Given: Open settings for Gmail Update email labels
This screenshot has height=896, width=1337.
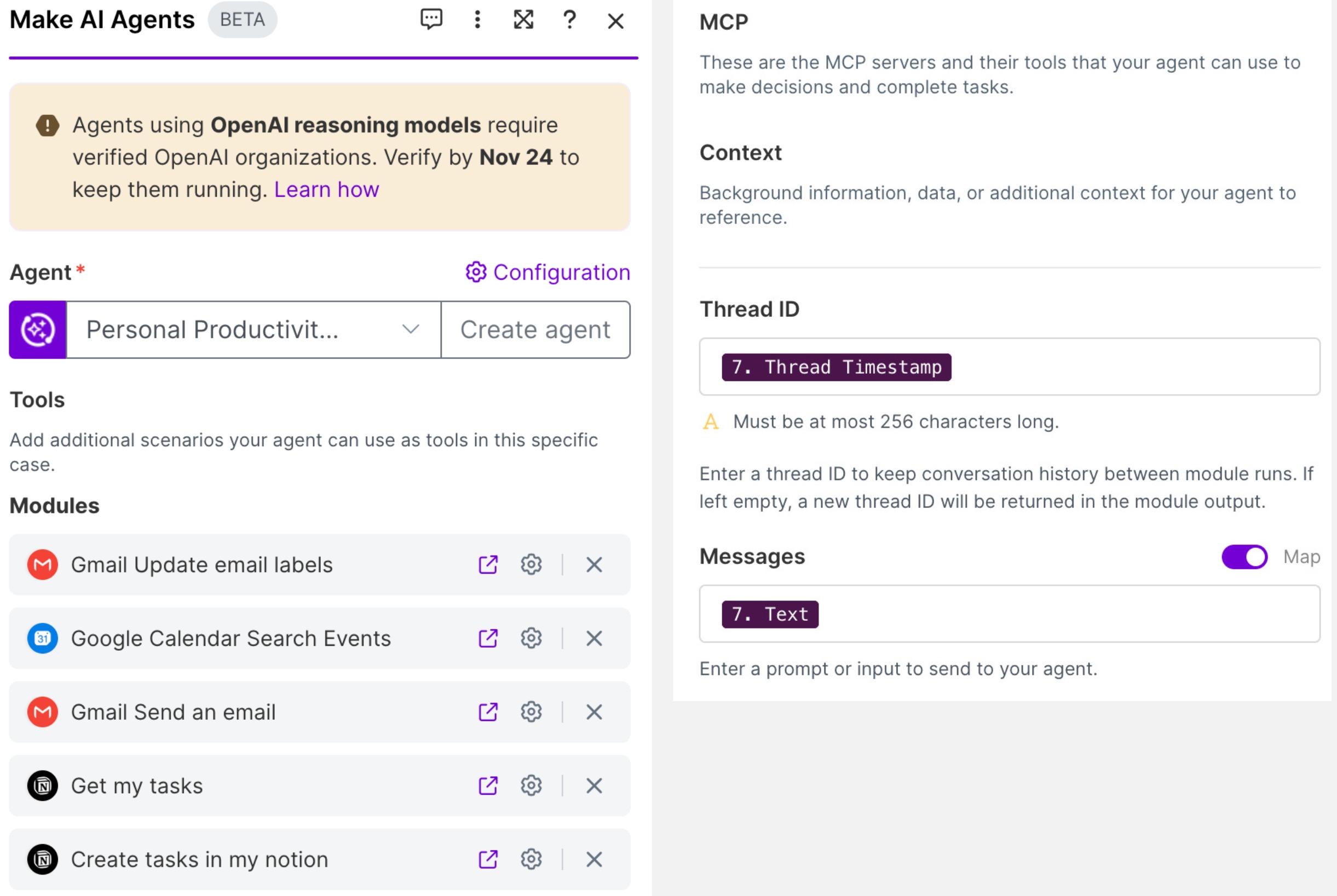Looking at the screenshot, I should click(531, 564).
